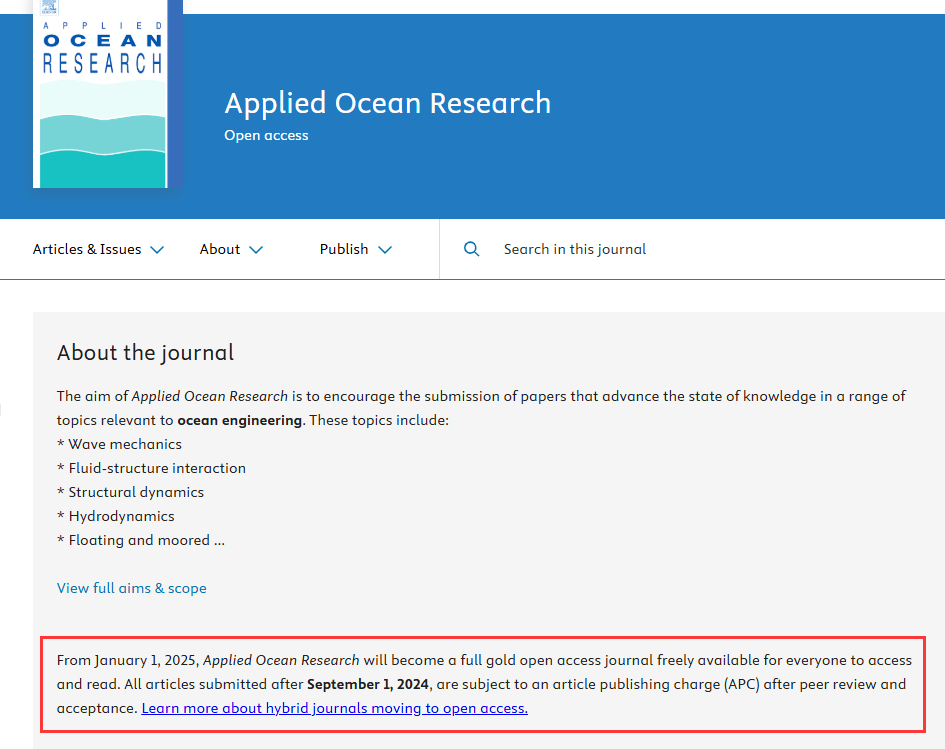
Task: Click the '* Floating and moored ...' line
Action: point(140,541)
